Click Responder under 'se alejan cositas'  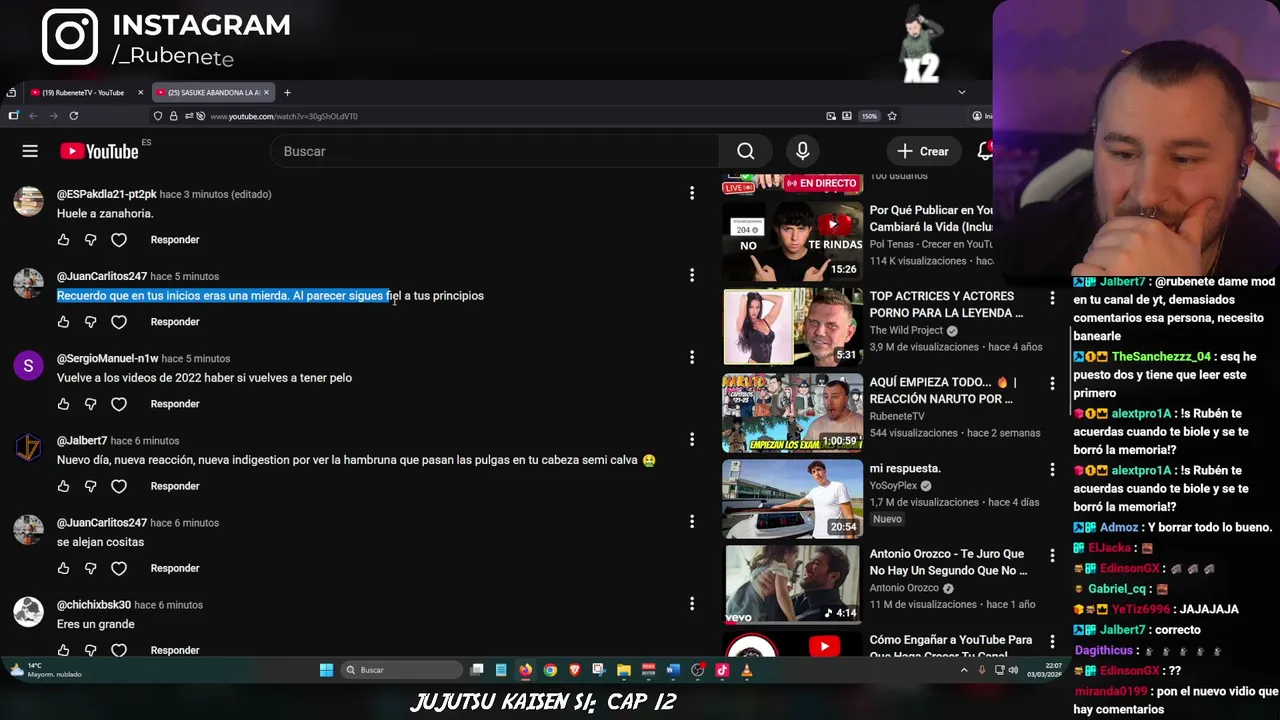tap(175, 568)
